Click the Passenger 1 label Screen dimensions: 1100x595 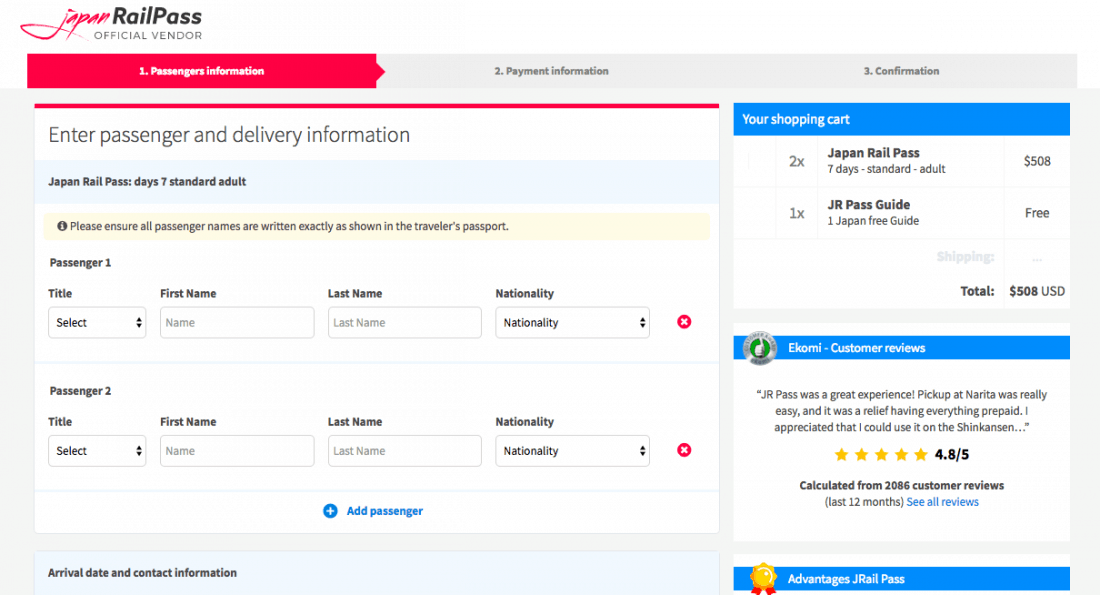[80, 262]
